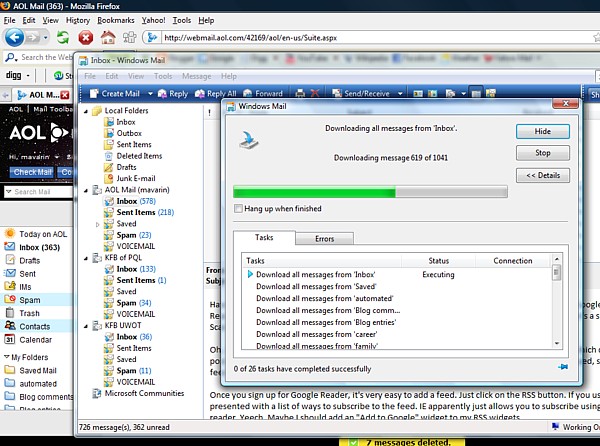The image size is (600, 446).
Task: Select AOL Mail Inbox (578) folder
Action: 130,201
